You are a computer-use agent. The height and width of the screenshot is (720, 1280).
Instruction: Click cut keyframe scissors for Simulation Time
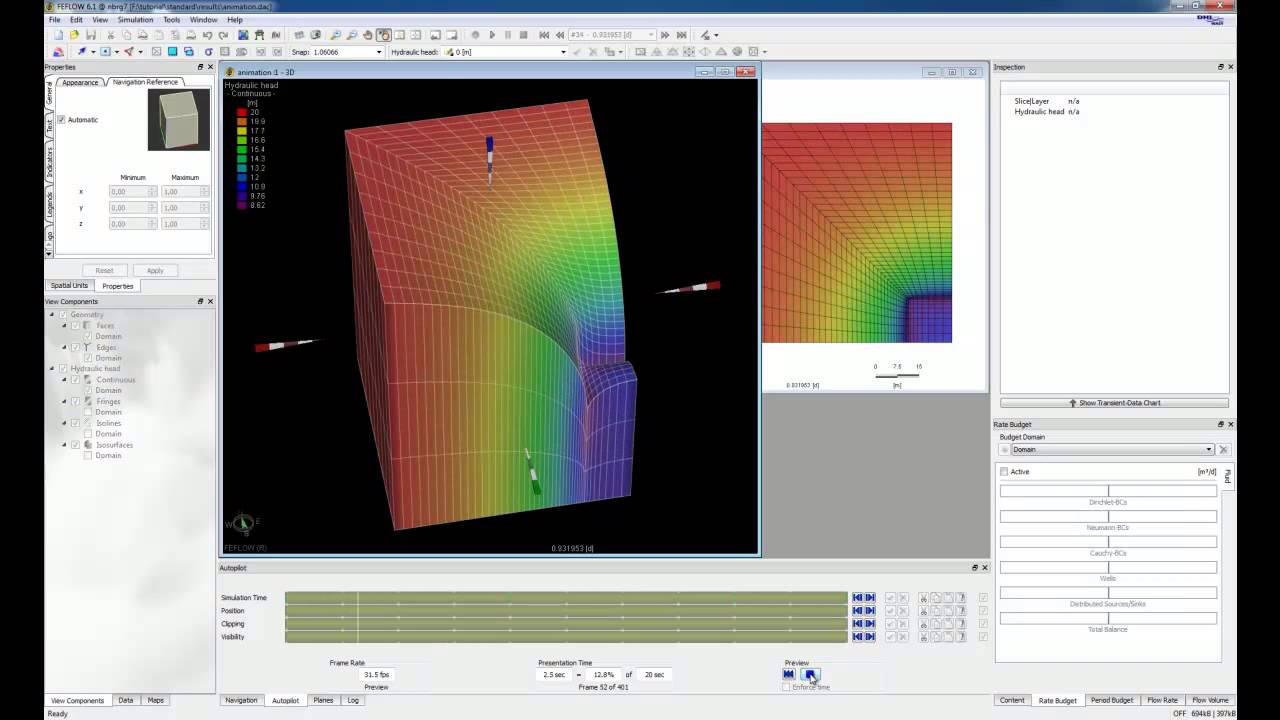click(923, 598)
